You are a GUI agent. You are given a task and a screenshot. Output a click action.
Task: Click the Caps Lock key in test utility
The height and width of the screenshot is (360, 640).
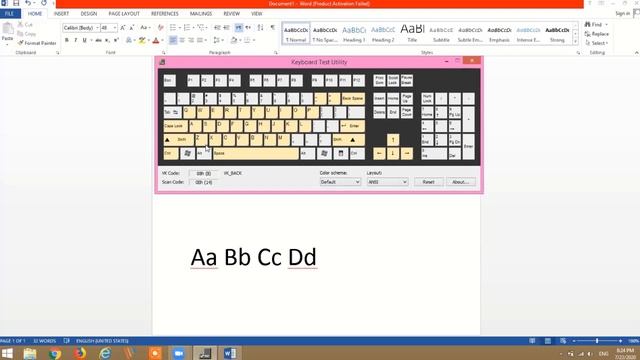(176, 126)
